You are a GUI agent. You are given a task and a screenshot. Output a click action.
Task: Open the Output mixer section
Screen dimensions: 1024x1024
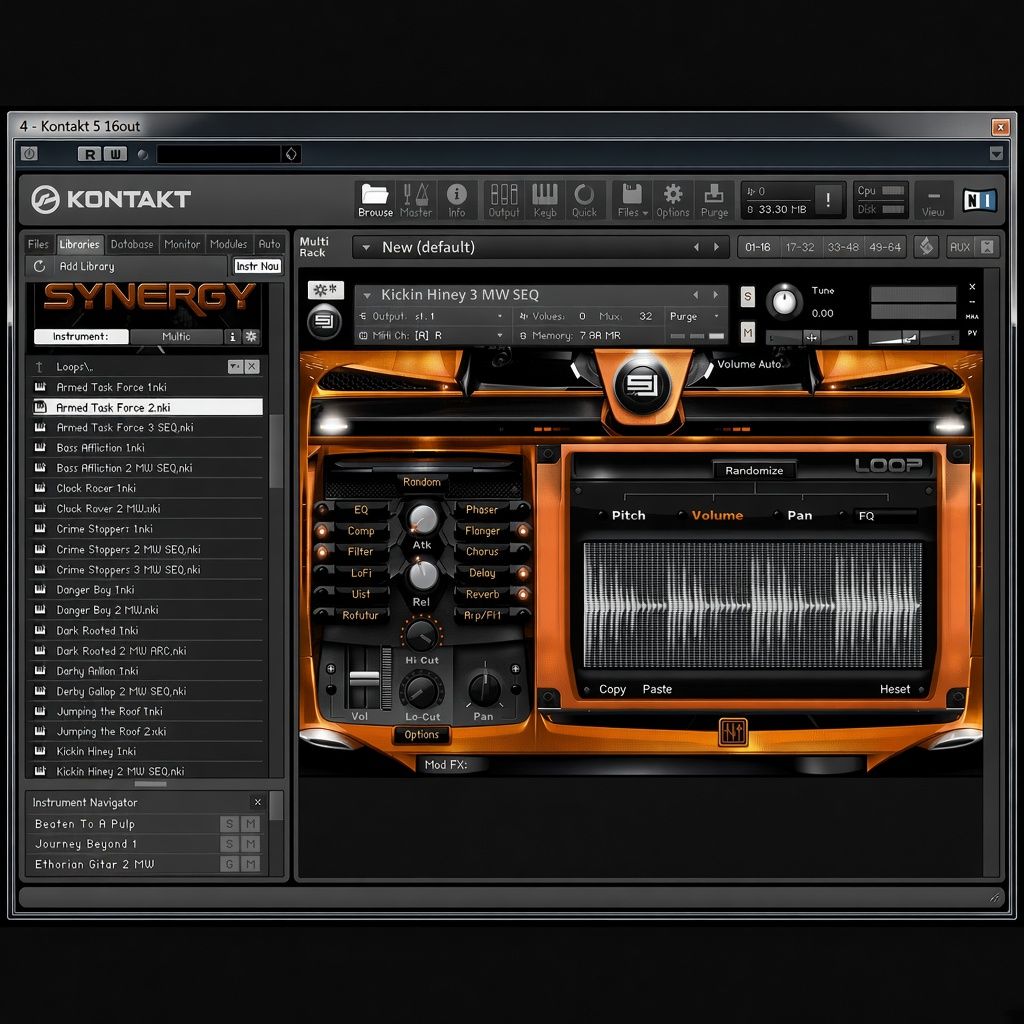(x=504, y=200)
